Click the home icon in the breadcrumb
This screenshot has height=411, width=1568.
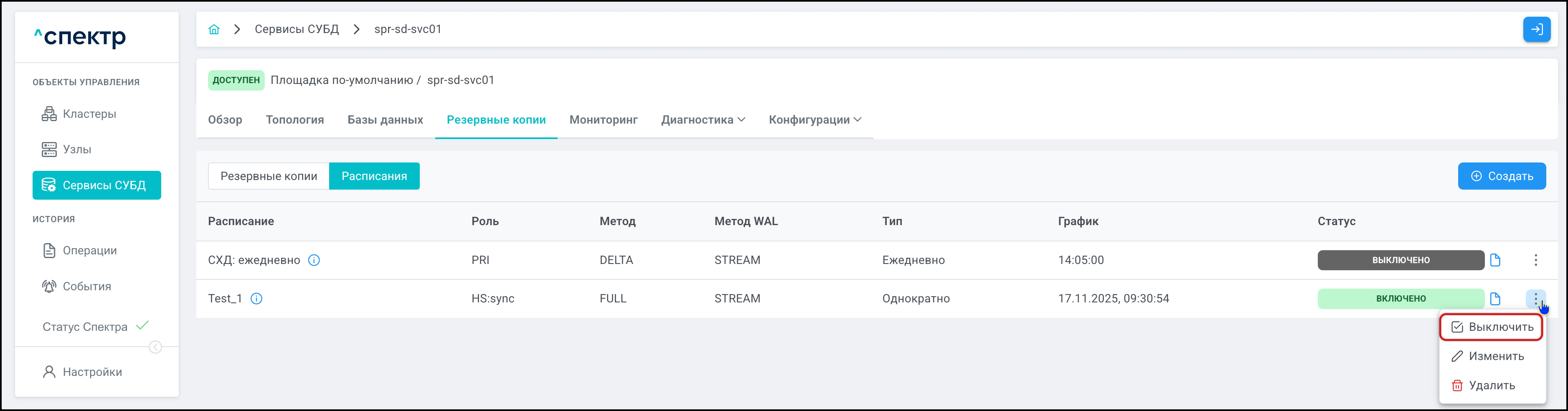pos(214,29)
